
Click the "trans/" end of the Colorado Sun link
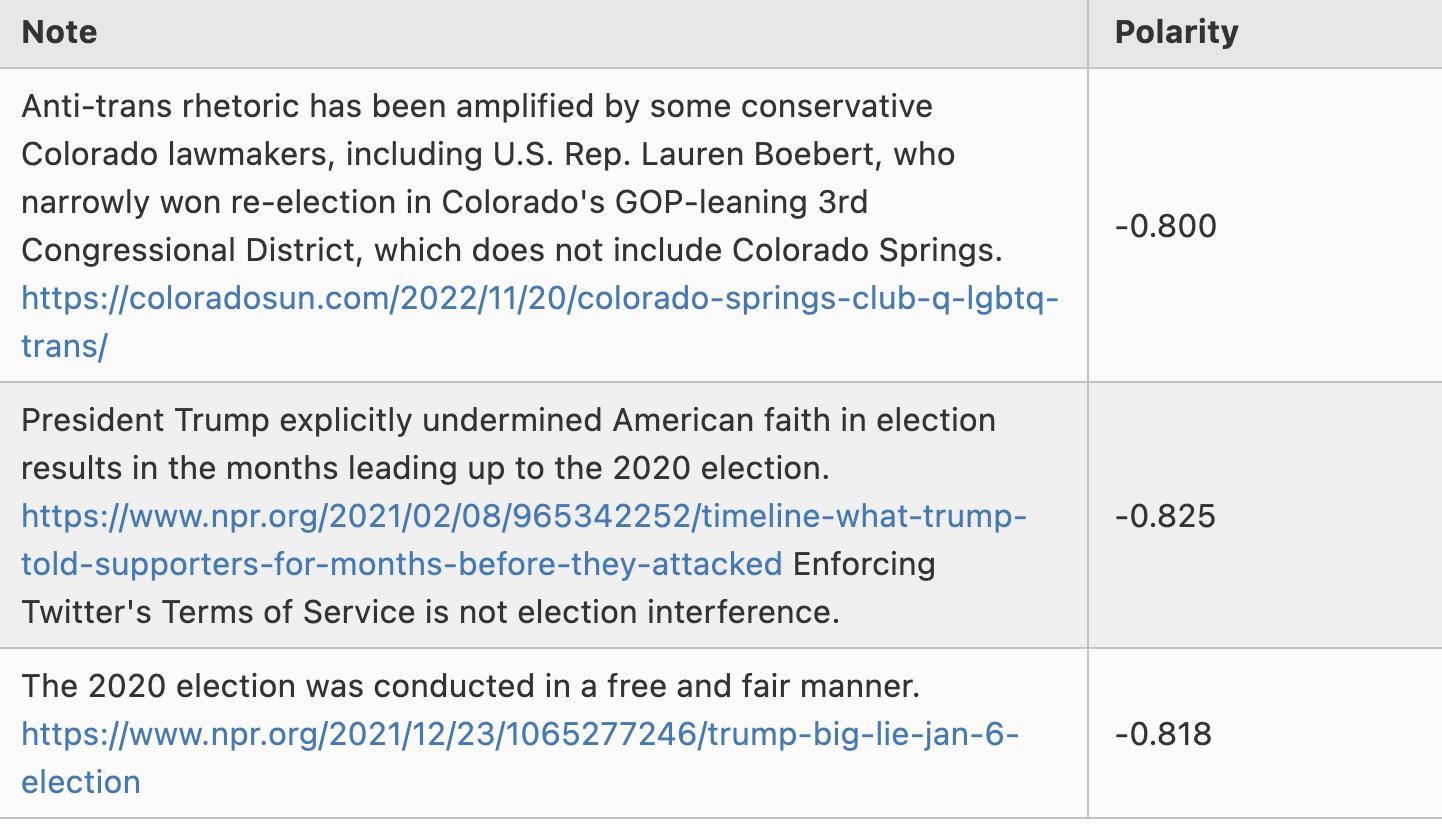tap(64, 346)
